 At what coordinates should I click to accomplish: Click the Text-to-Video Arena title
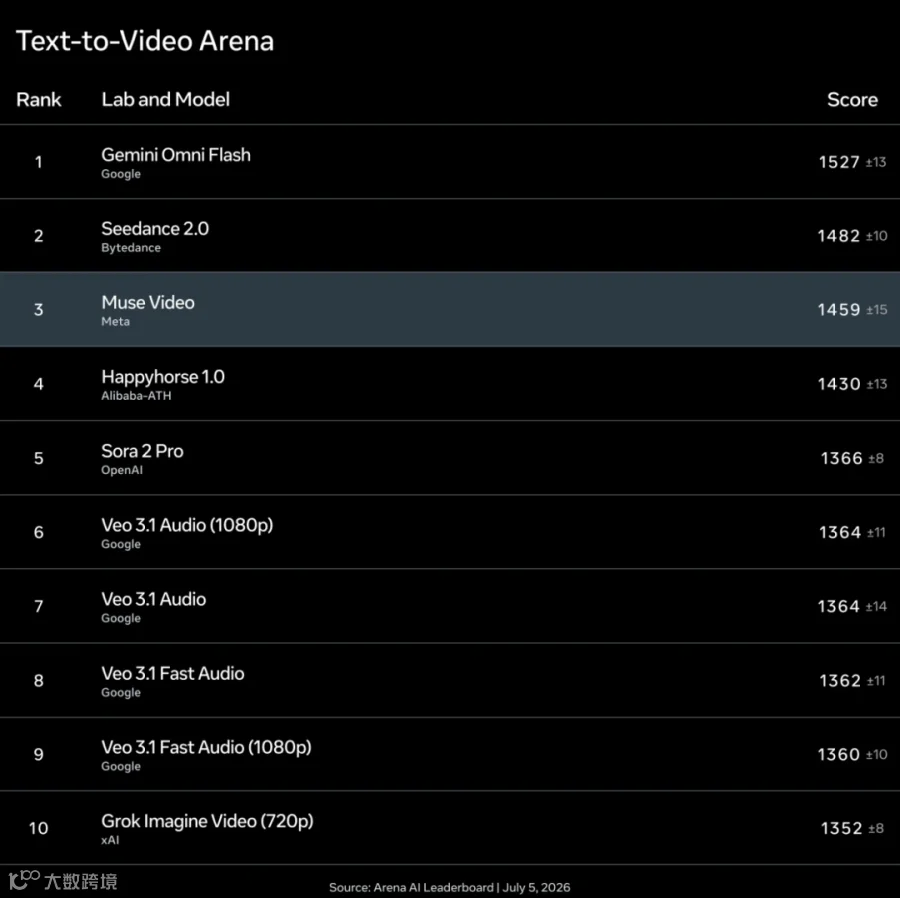(145, 41)
